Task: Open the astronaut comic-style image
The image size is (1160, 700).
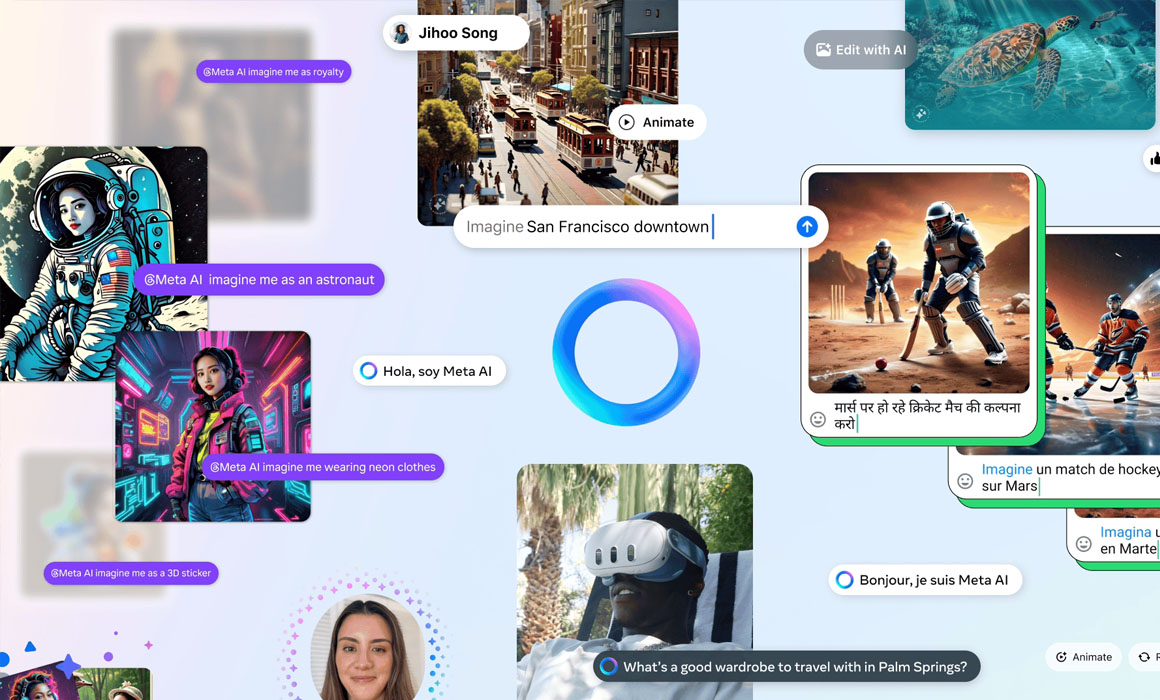Action: 104,263
